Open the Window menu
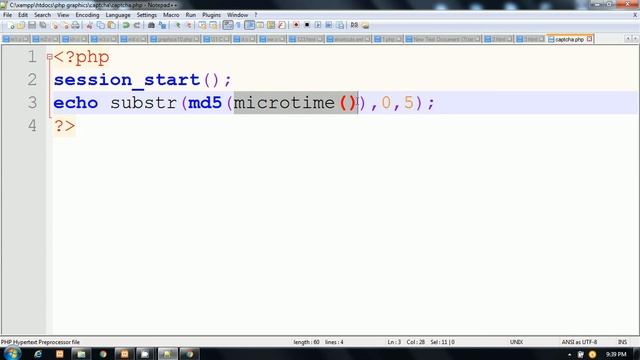This screenshot has width=640, height=360. pyautogui.click(x=238, y=15)
